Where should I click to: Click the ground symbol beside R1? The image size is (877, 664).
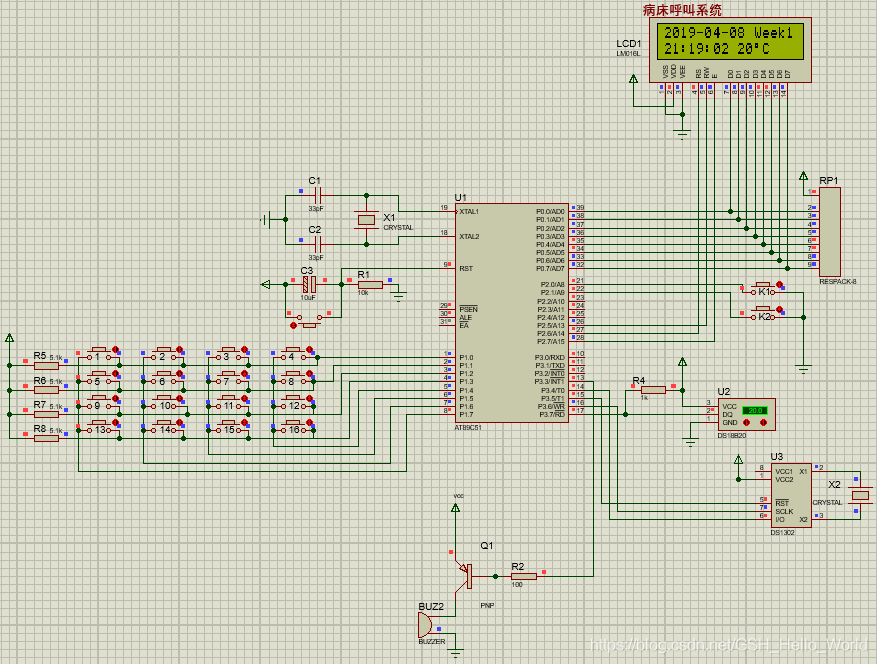[398, 297]
